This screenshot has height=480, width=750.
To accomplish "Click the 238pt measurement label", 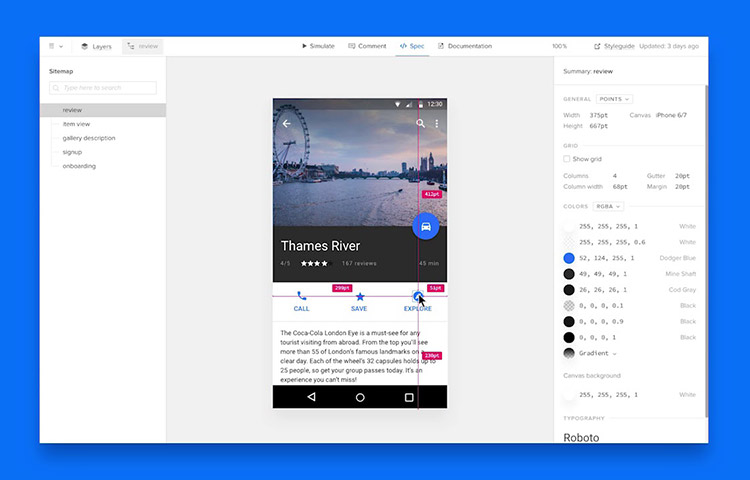I will click(432, 356).
